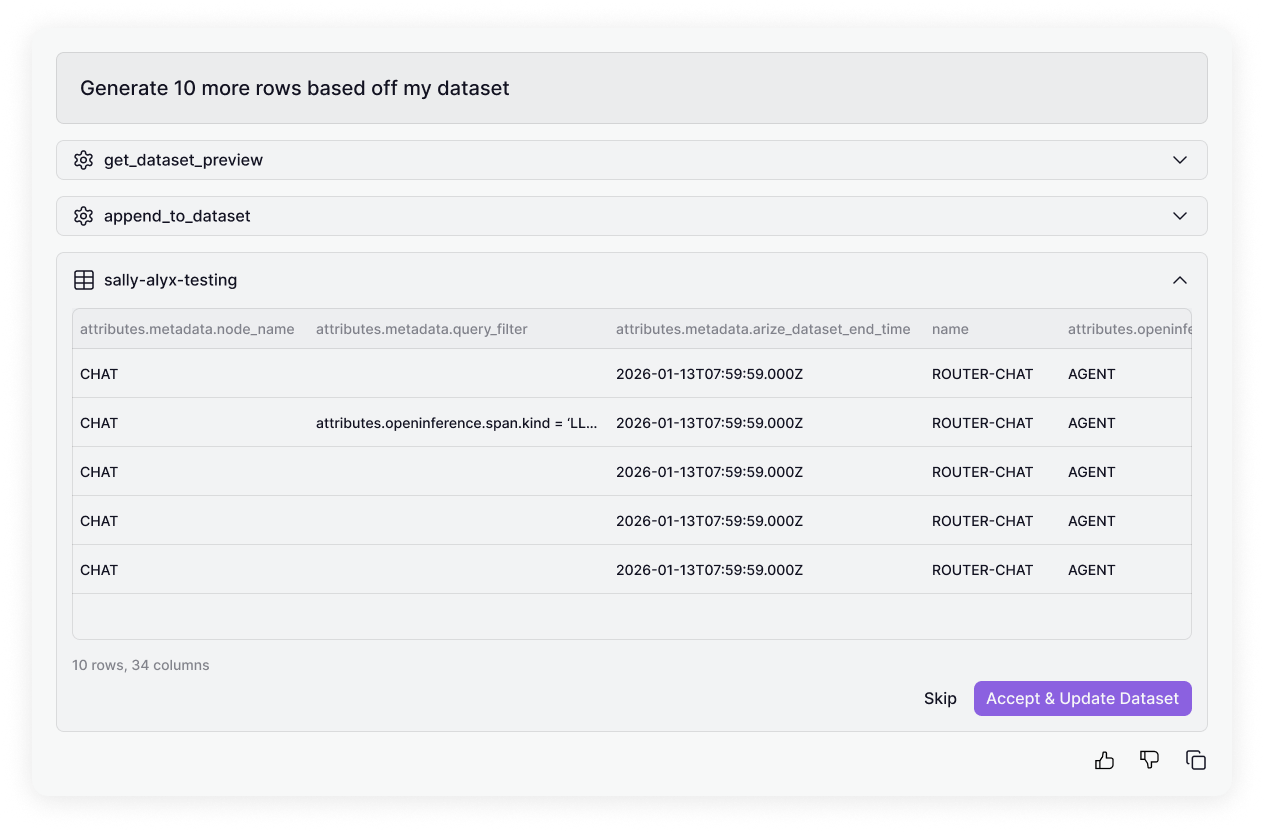Click the third row's AGENT cell
Screen dimensions: 1264x832
(x=1091, y=472)
